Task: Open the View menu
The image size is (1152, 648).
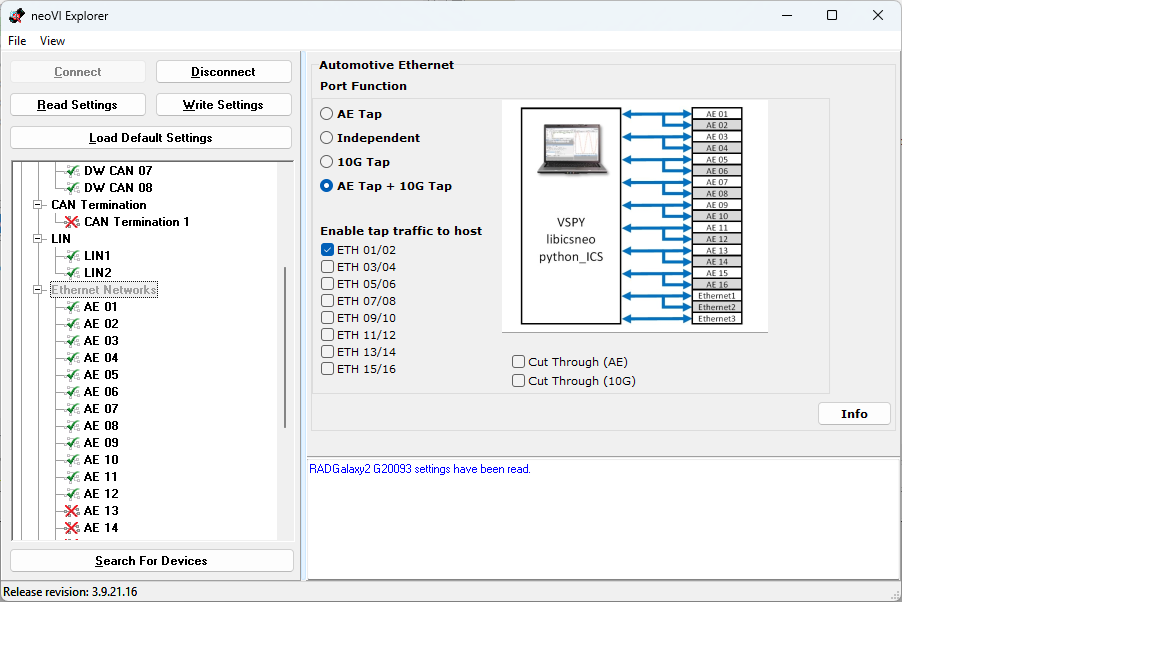Action: (52, 41)
